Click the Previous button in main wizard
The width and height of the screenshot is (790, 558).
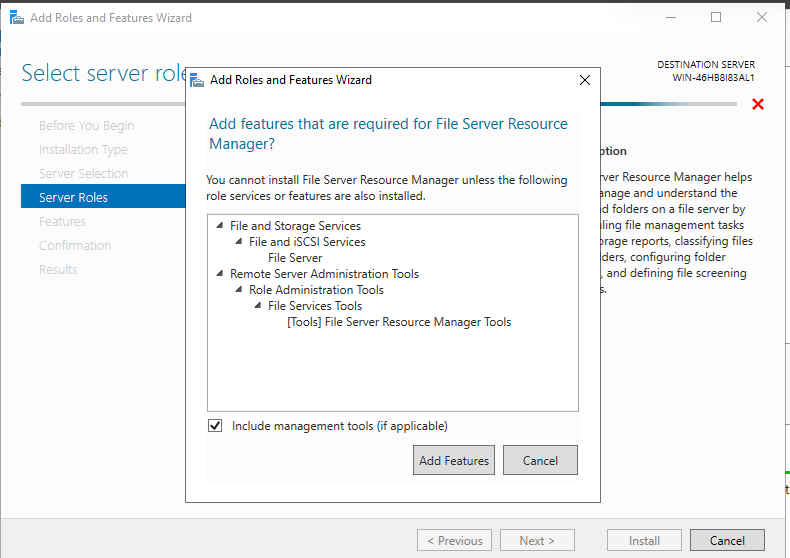pos(454,540)
